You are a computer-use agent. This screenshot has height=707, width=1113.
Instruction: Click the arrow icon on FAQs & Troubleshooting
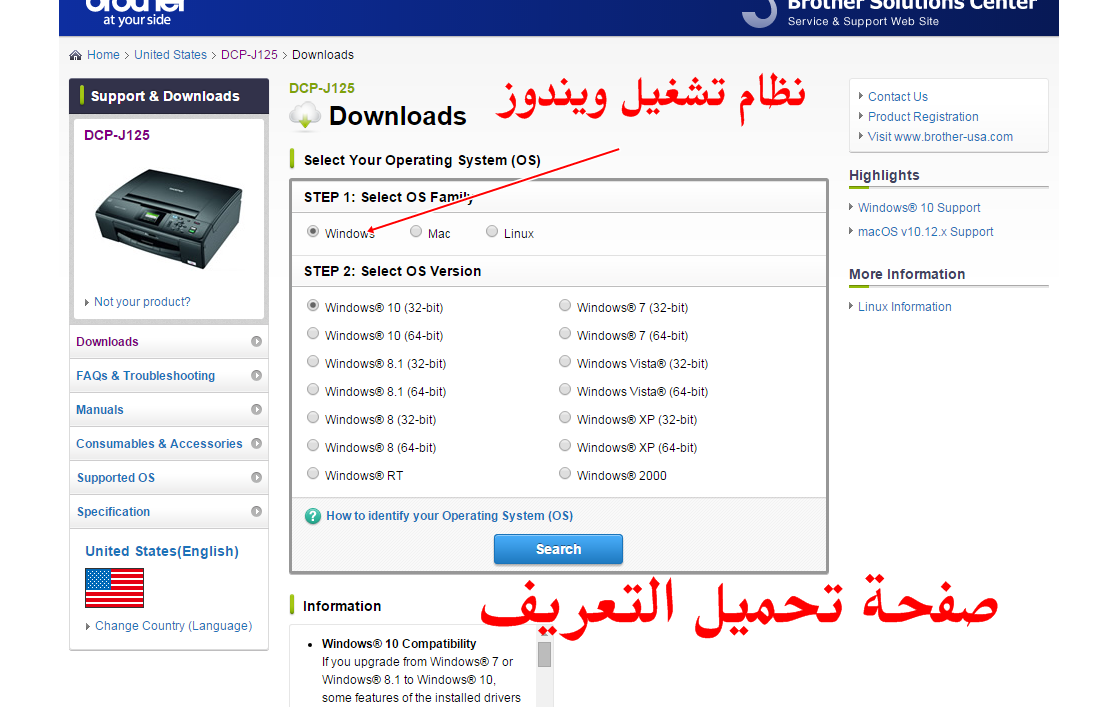(256, 376)
